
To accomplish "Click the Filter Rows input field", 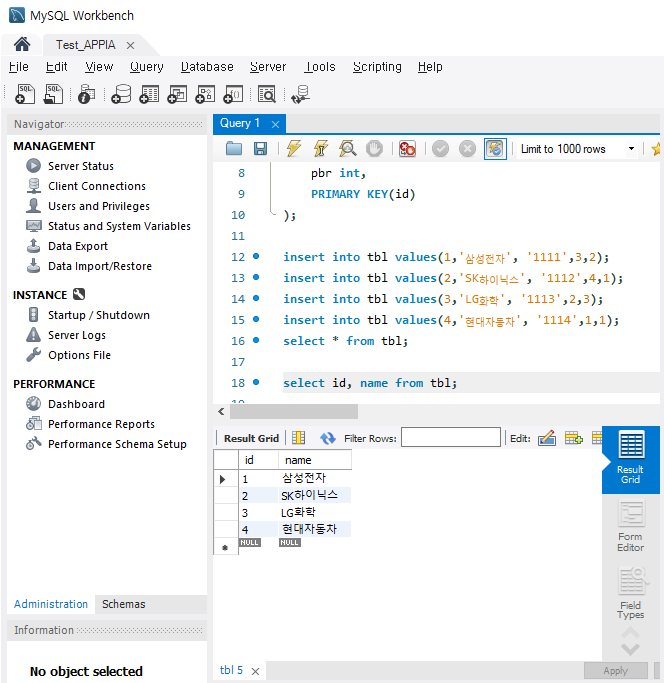I will coord(451,437).
